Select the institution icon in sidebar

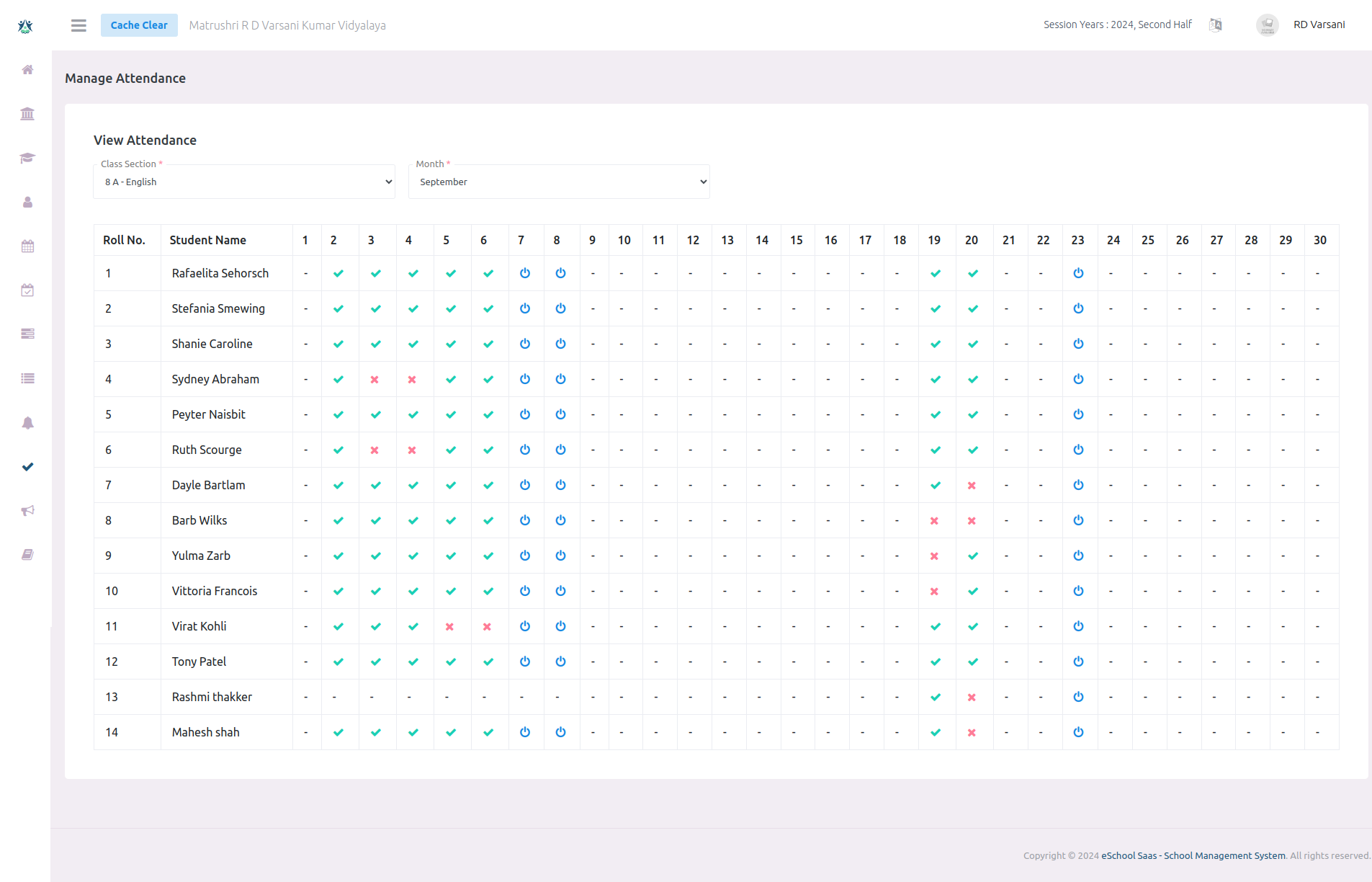(27, 114)
